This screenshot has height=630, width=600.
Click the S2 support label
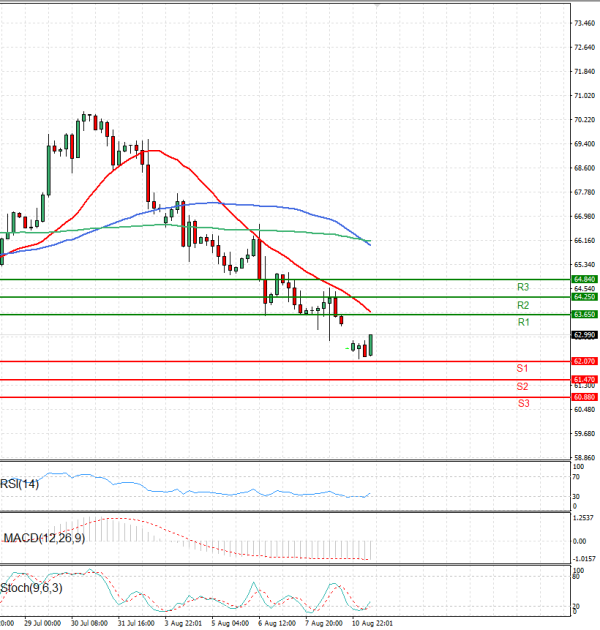coord(523,386)
